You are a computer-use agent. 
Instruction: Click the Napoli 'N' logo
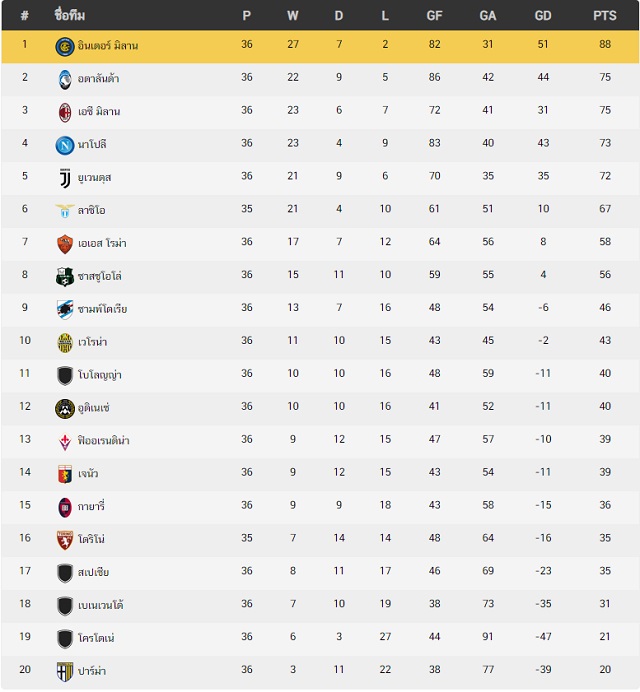[x=65, y=145]
